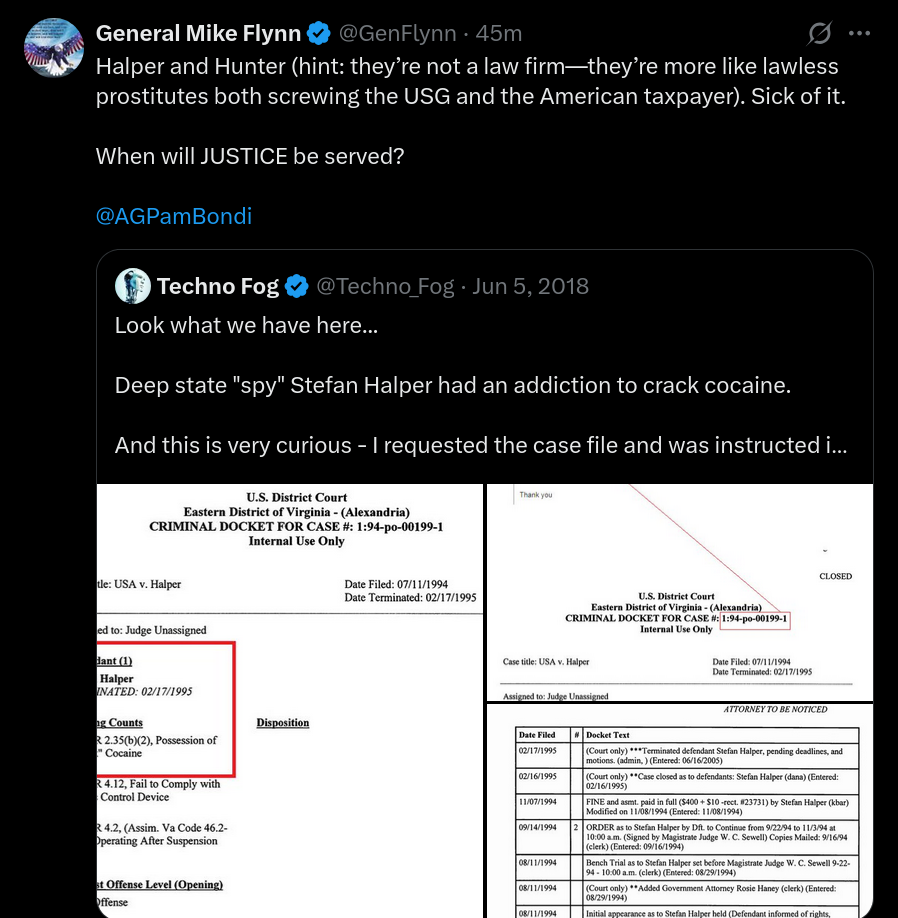Click the 45m post timestamp
This screenshot has height=918, width=898.
point(499,33)
